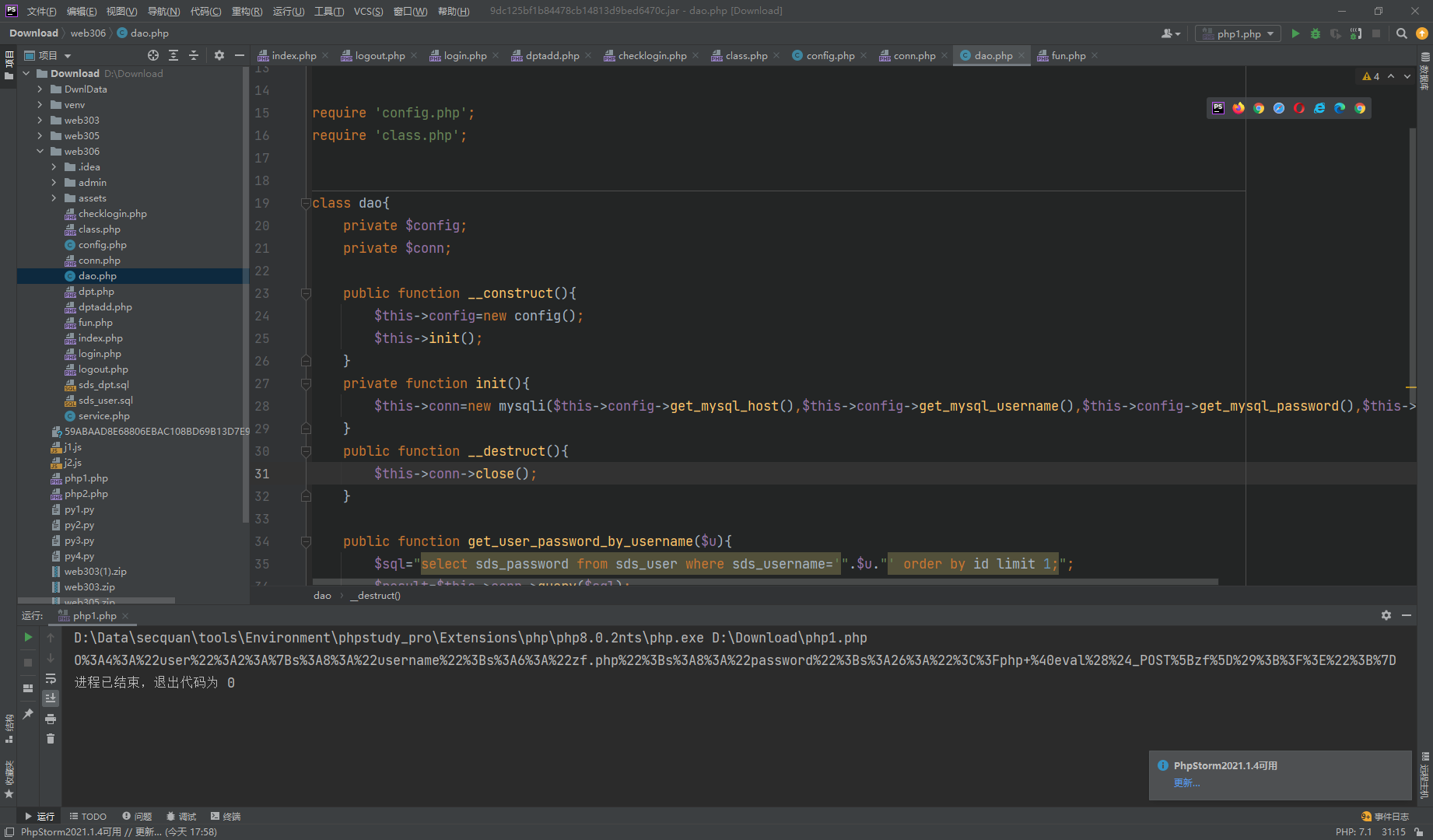Jump to next highlighted error arrow
This screenshot has width=1433, height=840.
click(x=1407, y=76)
